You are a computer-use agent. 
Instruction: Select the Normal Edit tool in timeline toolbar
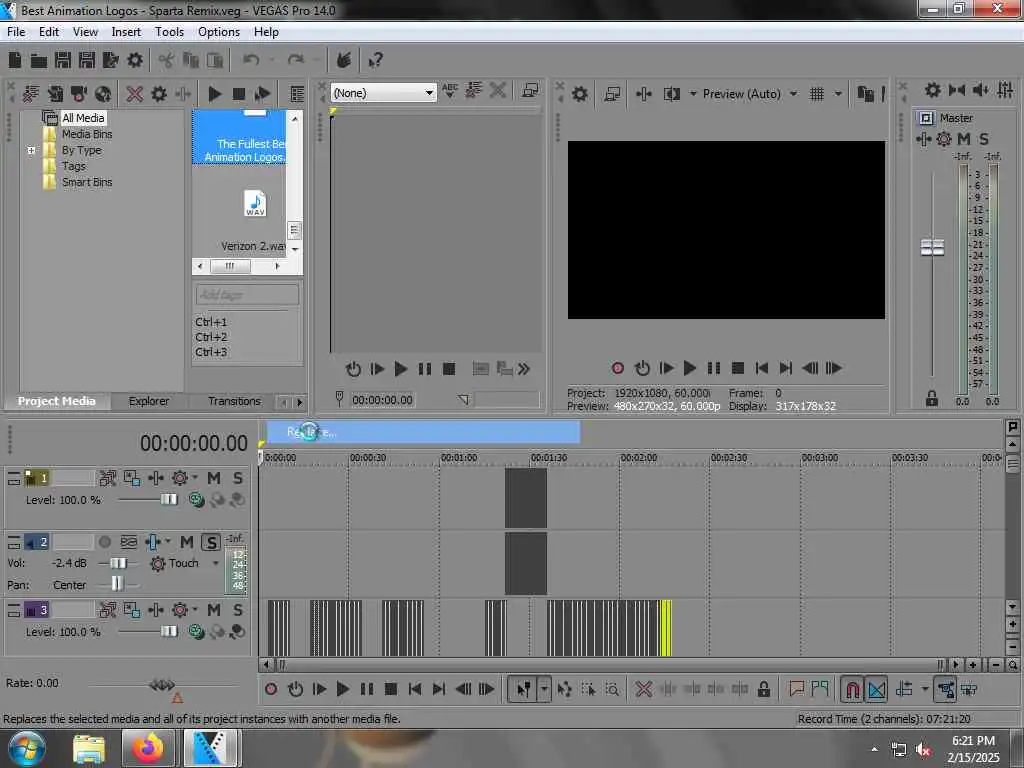pyautogui.click(x=524, y=690)
